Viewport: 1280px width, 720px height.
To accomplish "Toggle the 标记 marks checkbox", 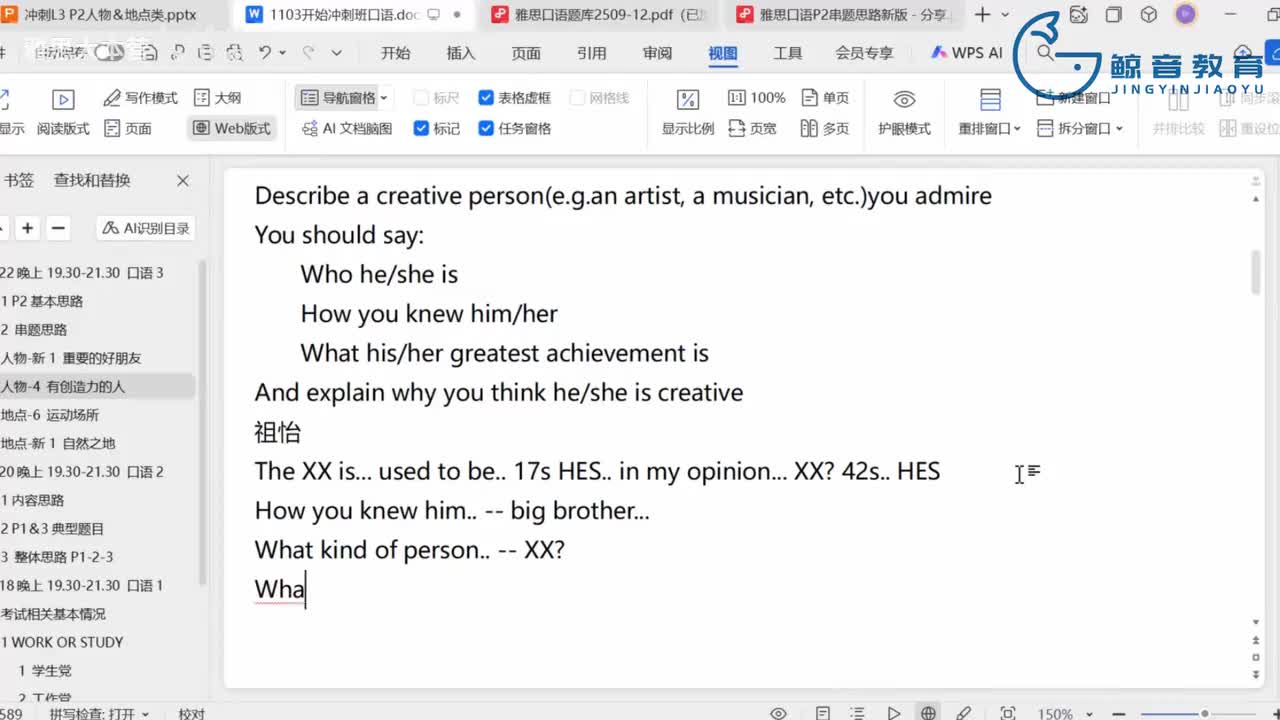I will click(x=437, y=128).
